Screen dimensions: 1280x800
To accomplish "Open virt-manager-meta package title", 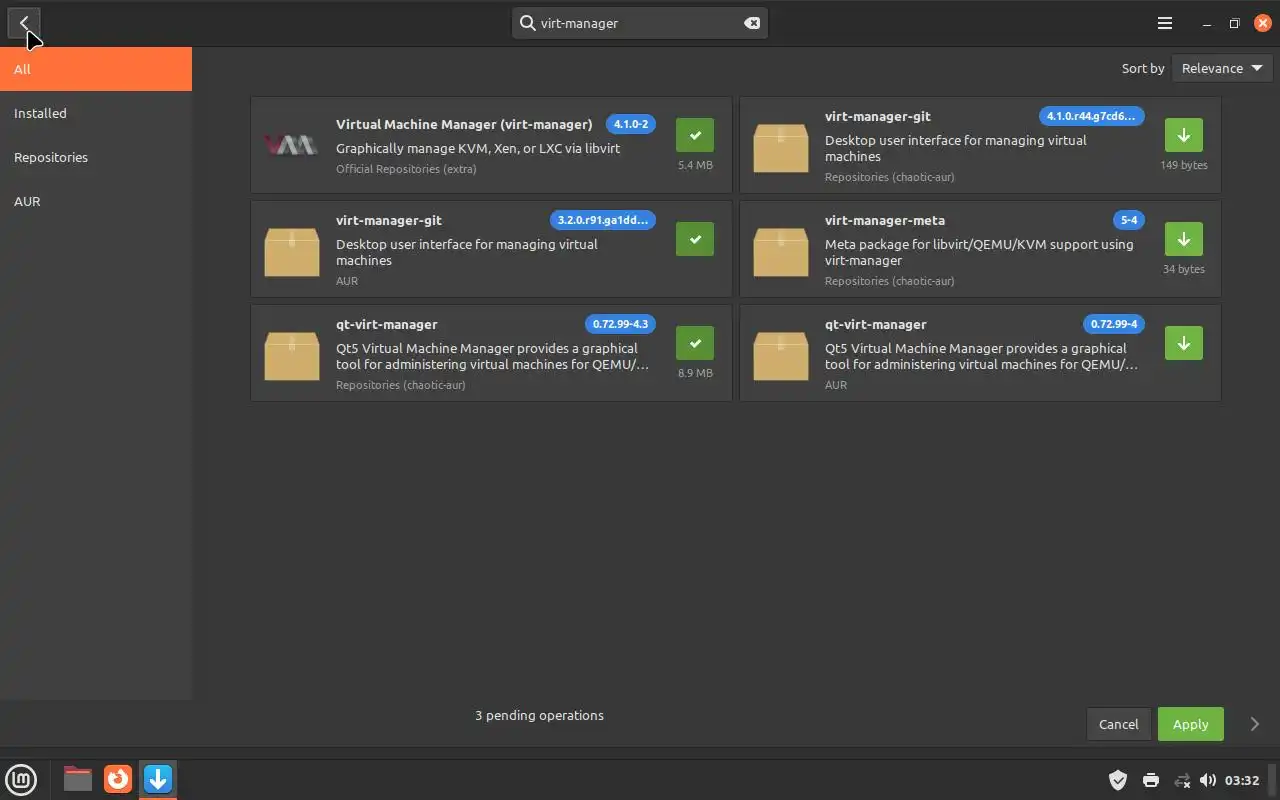I will [885, 220].
